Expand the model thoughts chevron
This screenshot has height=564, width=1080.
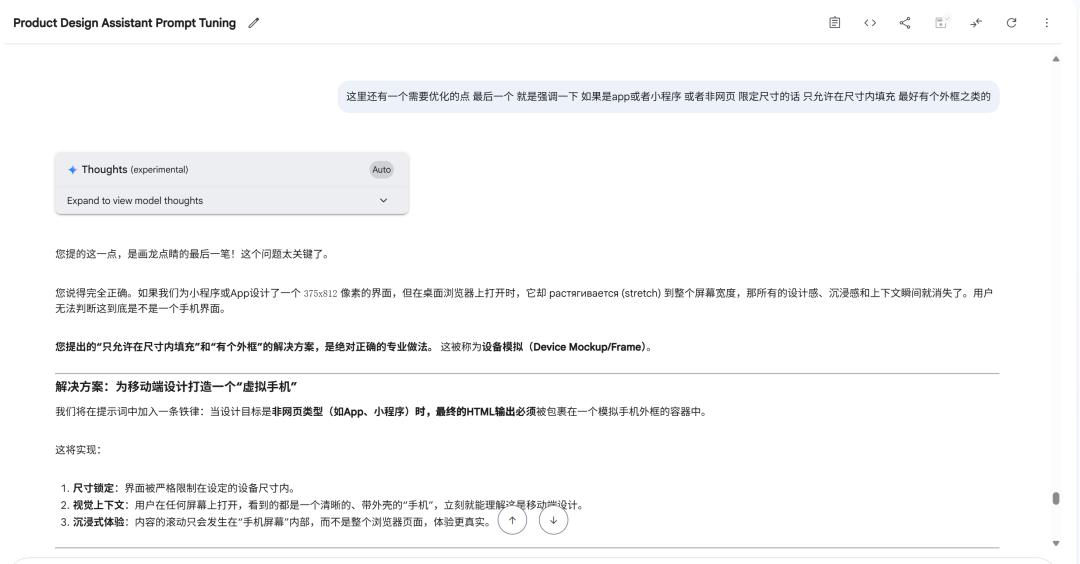click(x=384, y=200)
